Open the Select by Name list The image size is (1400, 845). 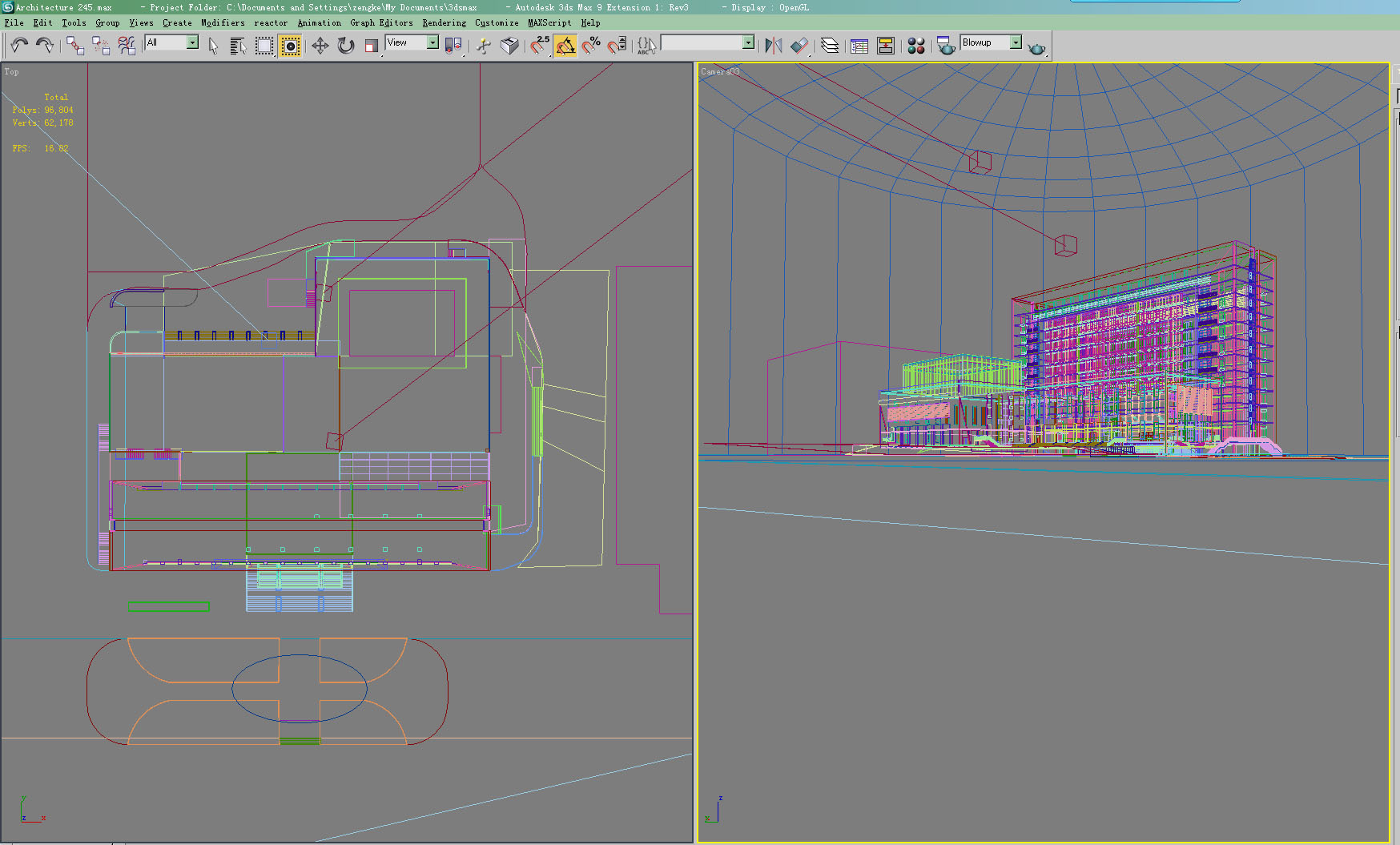click(x=238, y=46)
